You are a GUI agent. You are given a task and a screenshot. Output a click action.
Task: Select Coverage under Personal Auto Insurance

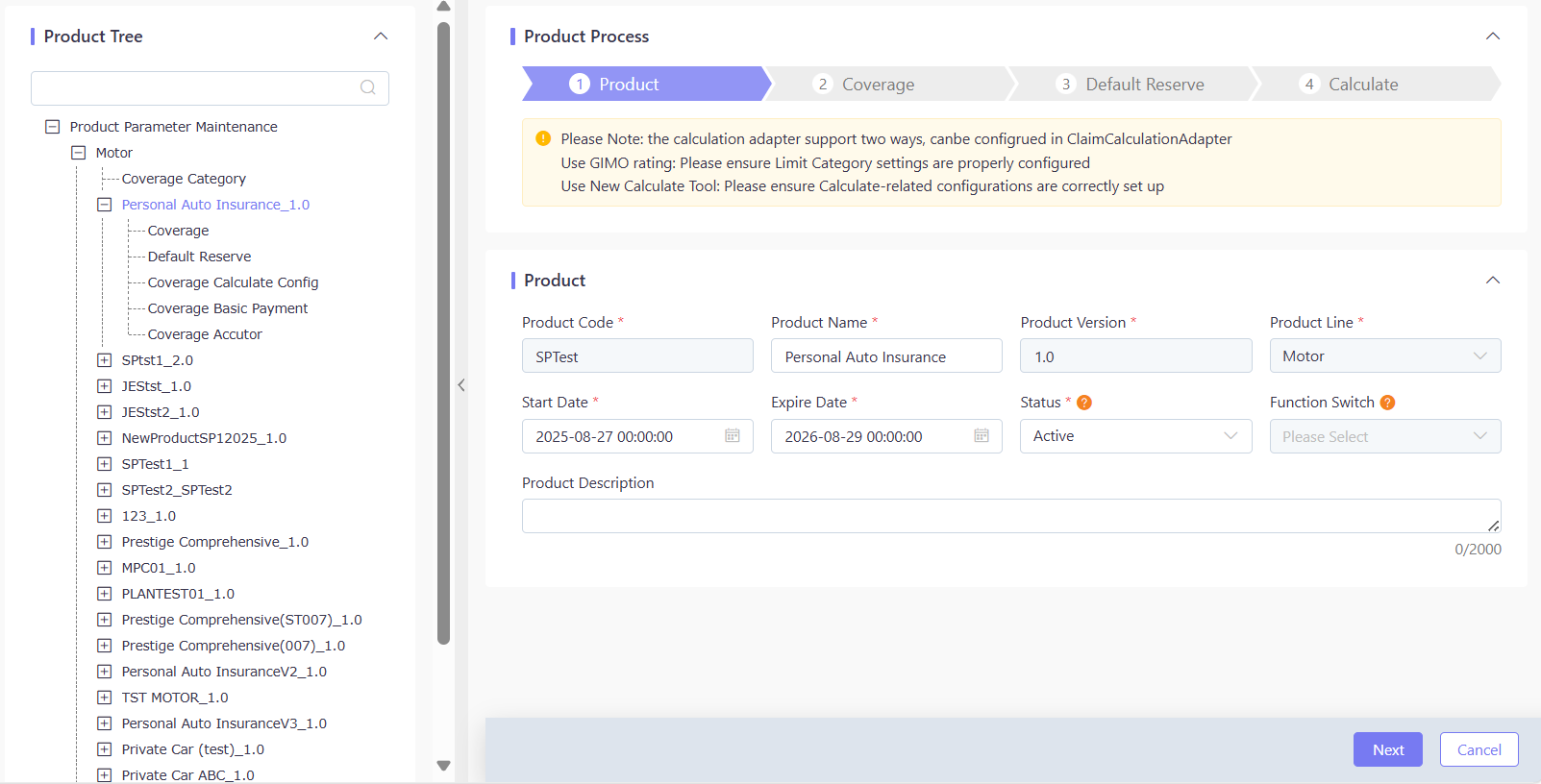178,231
